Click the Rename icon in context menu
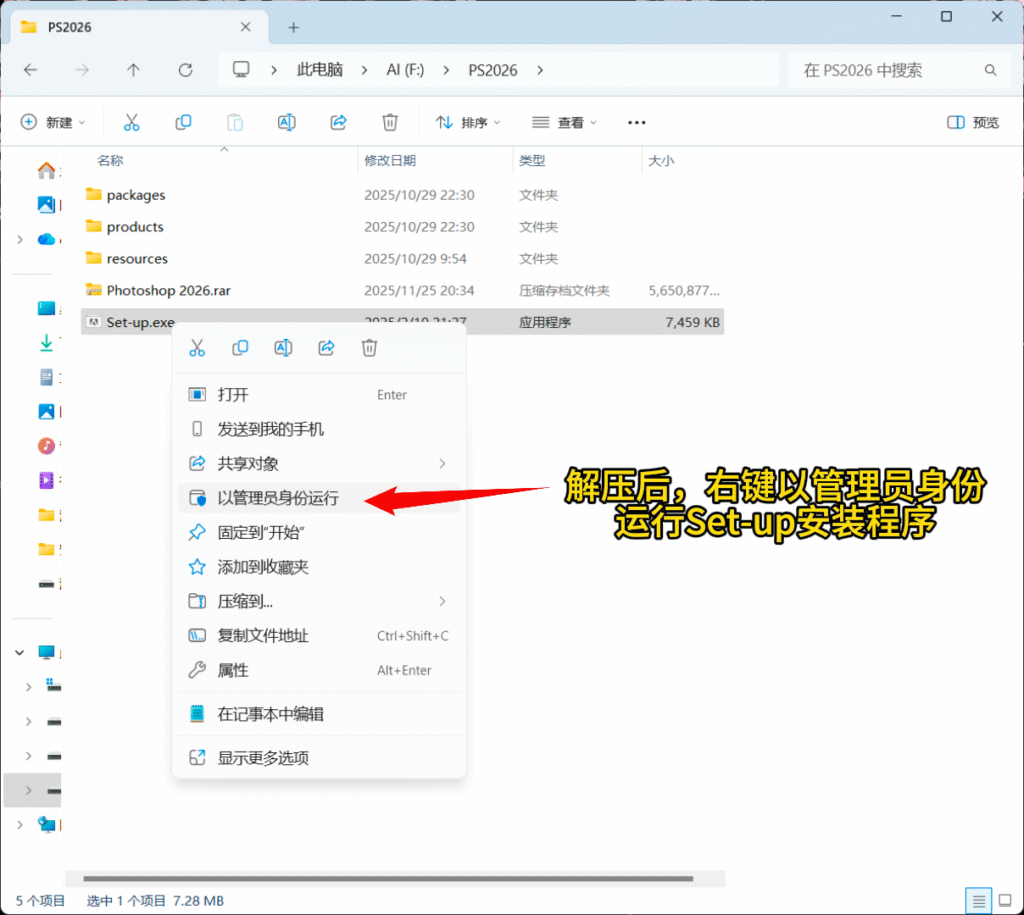This screenshot has height=915, width=1024. [x=283, y=348]
